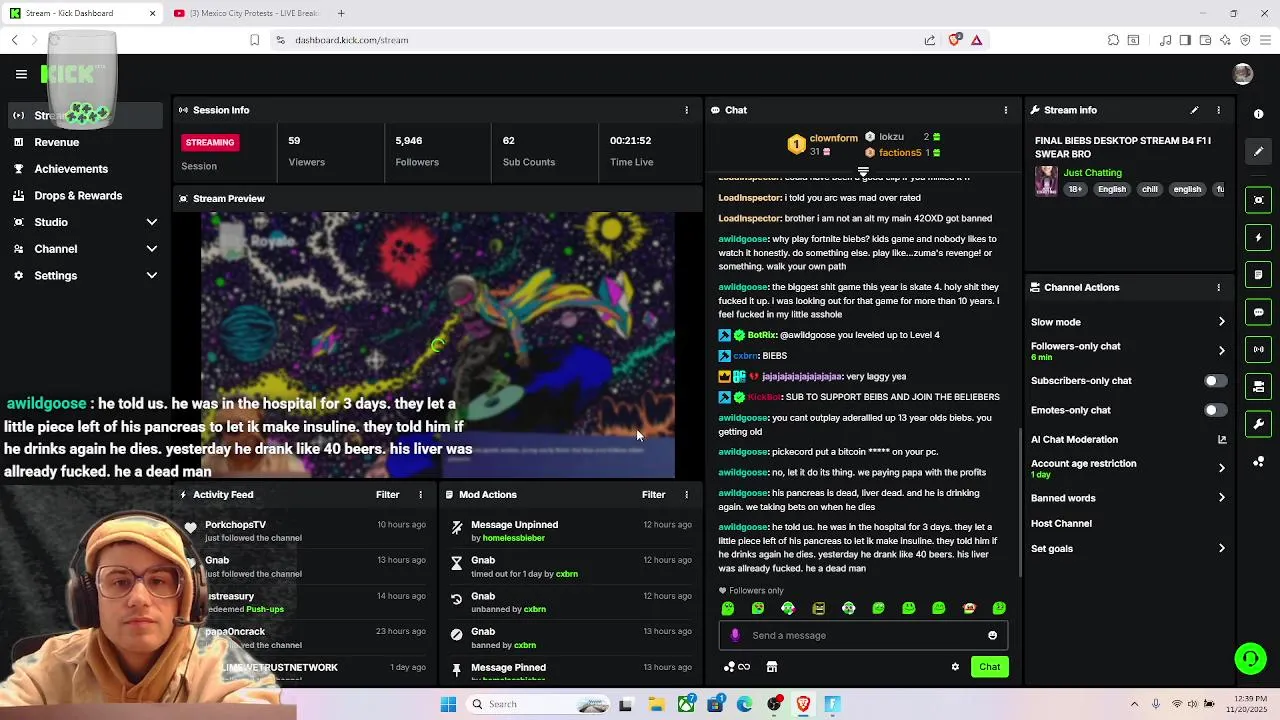Open Stream info three-dot menu
The image size is (1280, 720).
[x=1218, y=110]
